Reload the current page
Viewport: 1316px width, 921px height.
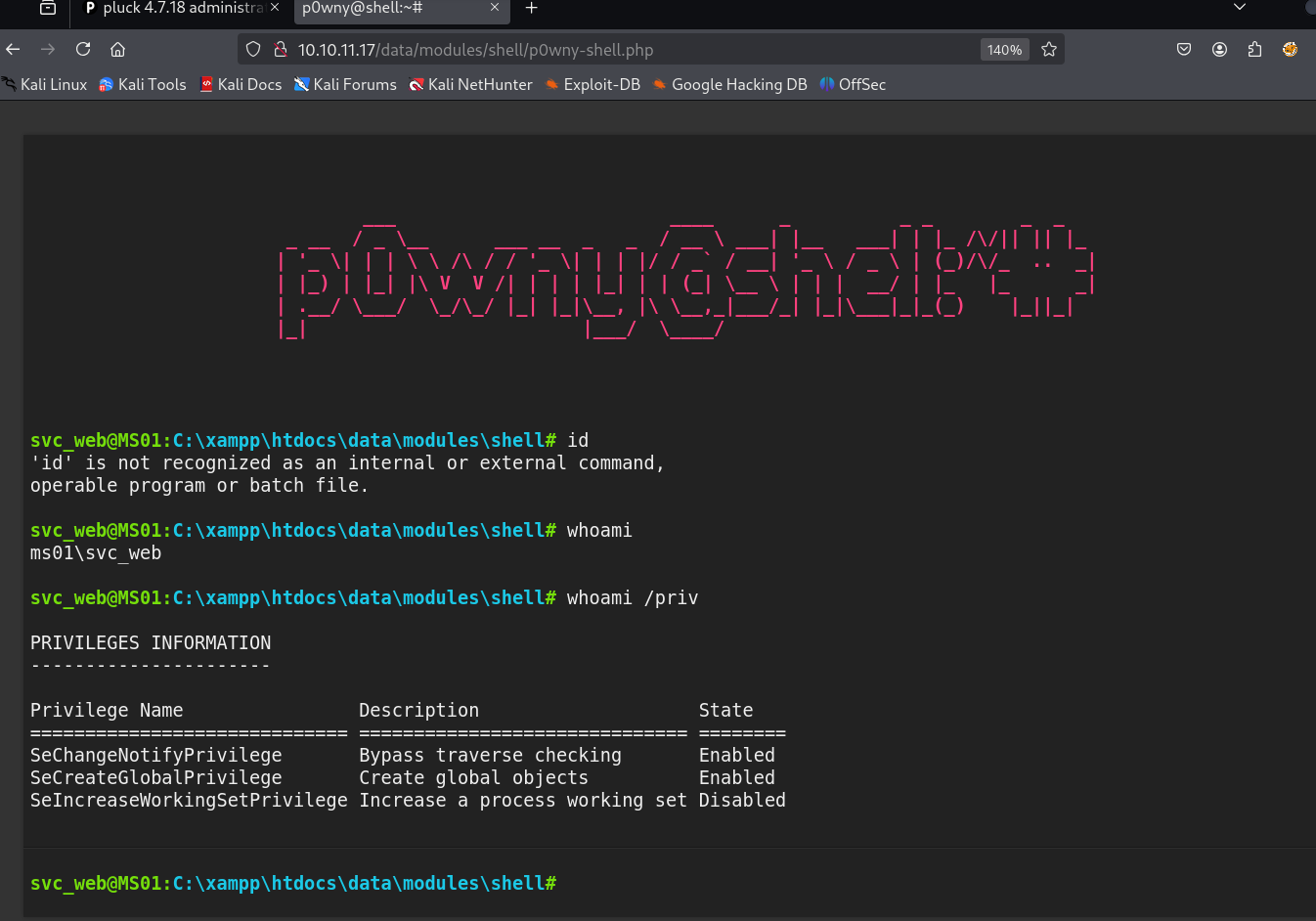coord(83,49)
